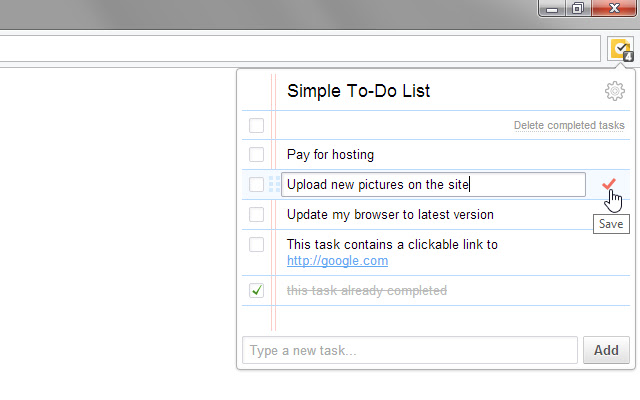Grab the drag handle of the edited task

click(274, 184)
